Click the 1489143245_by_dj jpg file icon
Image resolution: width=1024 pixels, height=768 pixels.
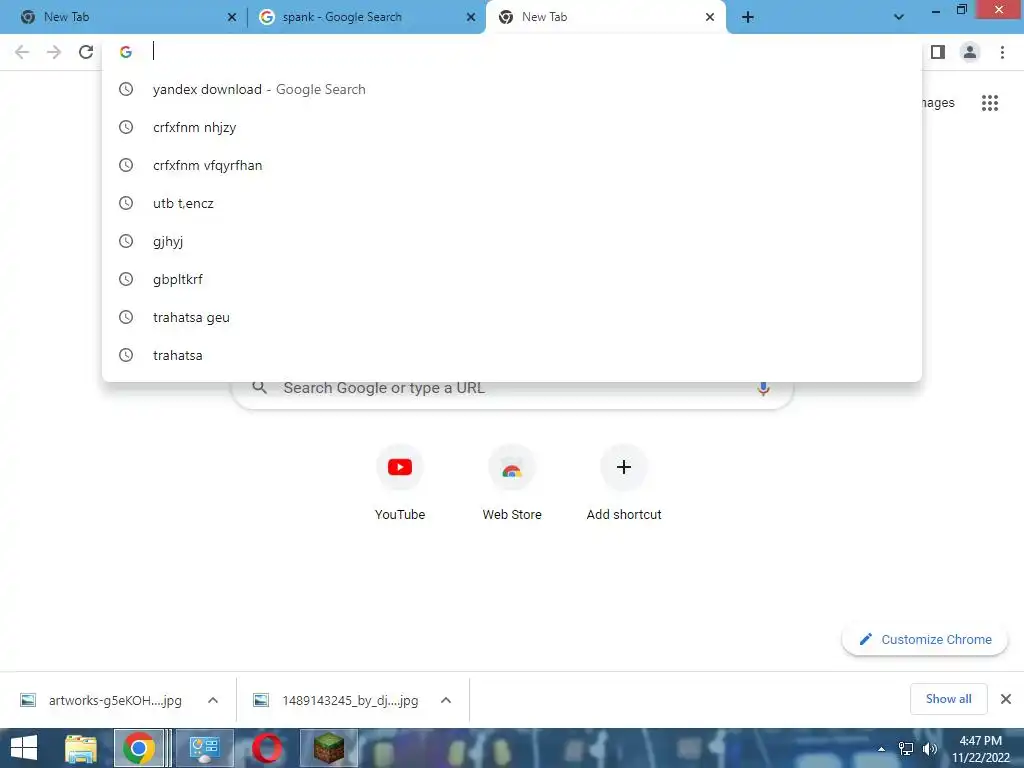point(261,701)
